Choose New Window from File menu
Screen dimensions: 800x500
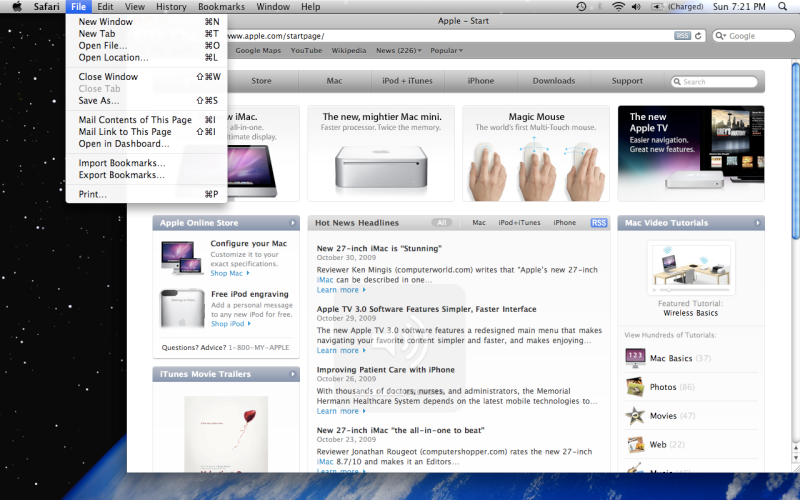(146, 21)
